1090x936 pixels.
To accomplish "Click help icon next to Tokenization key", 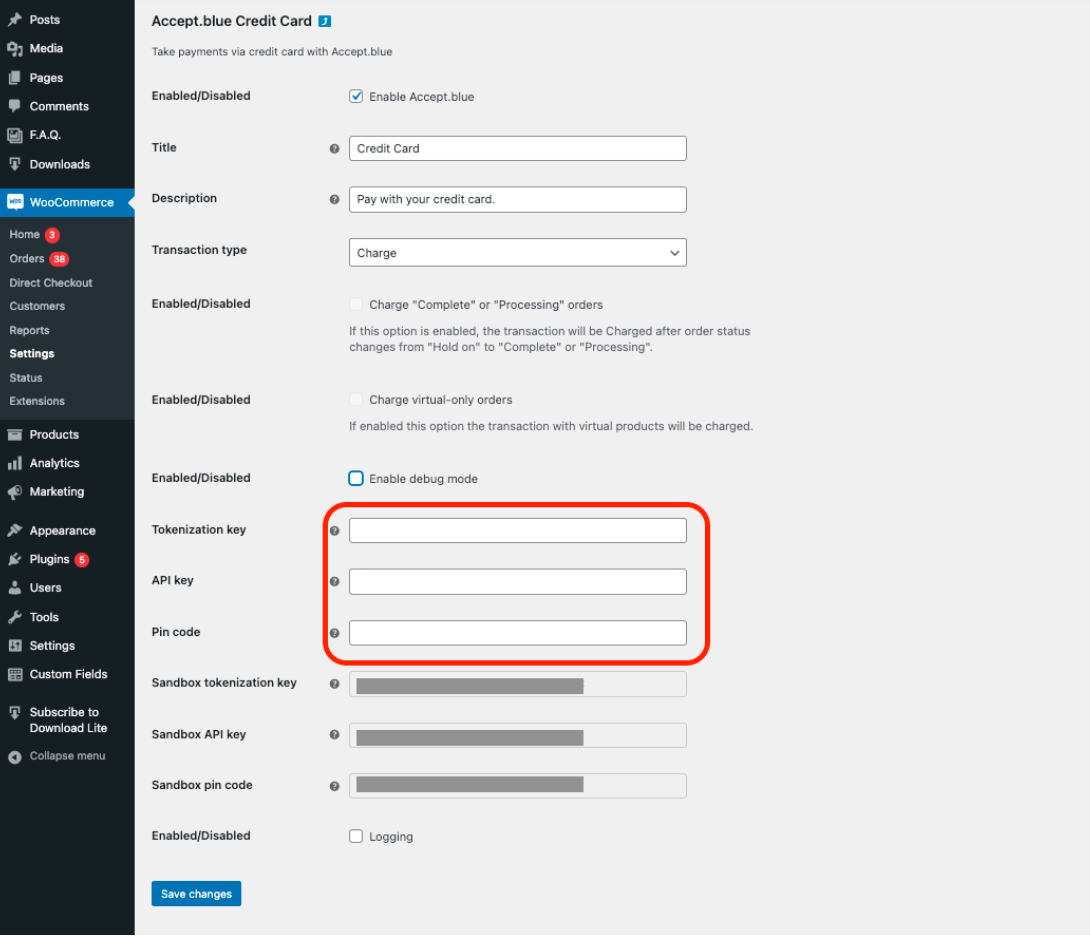I will pos(334,531).
